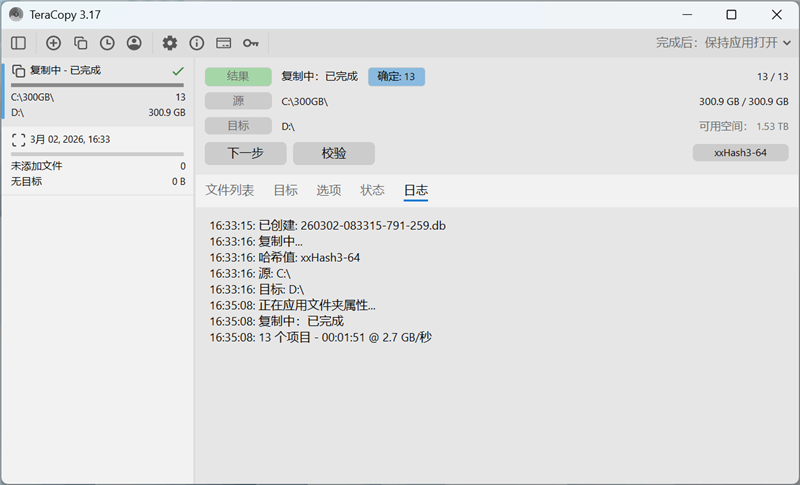Click log line 已创建: 260302-083315-791-259.db
Viewport: 800px width, 485px height.
tap(328, 225)
